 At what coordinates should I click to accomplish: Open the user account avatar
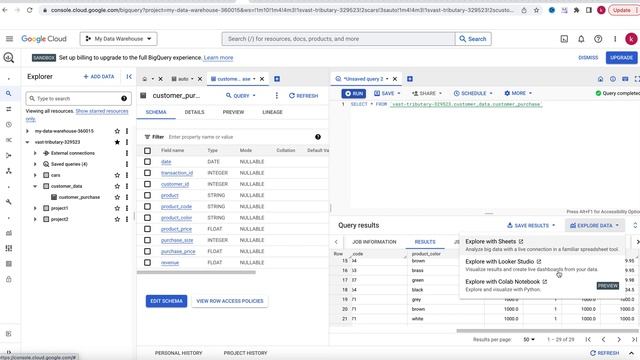coord(631,39)
